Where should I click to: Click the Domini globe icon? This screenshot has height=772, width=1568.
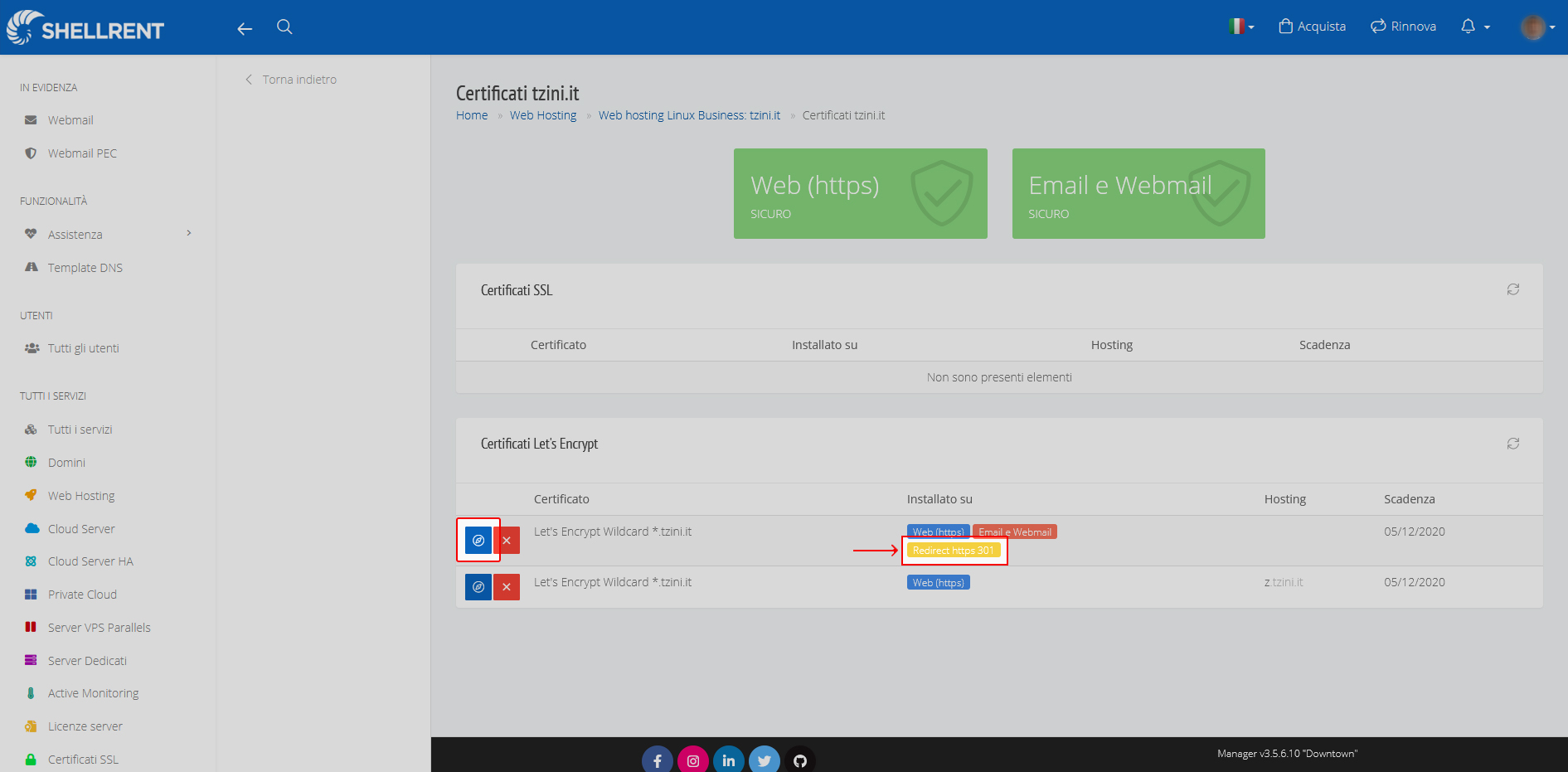click(x=31, y=462)
